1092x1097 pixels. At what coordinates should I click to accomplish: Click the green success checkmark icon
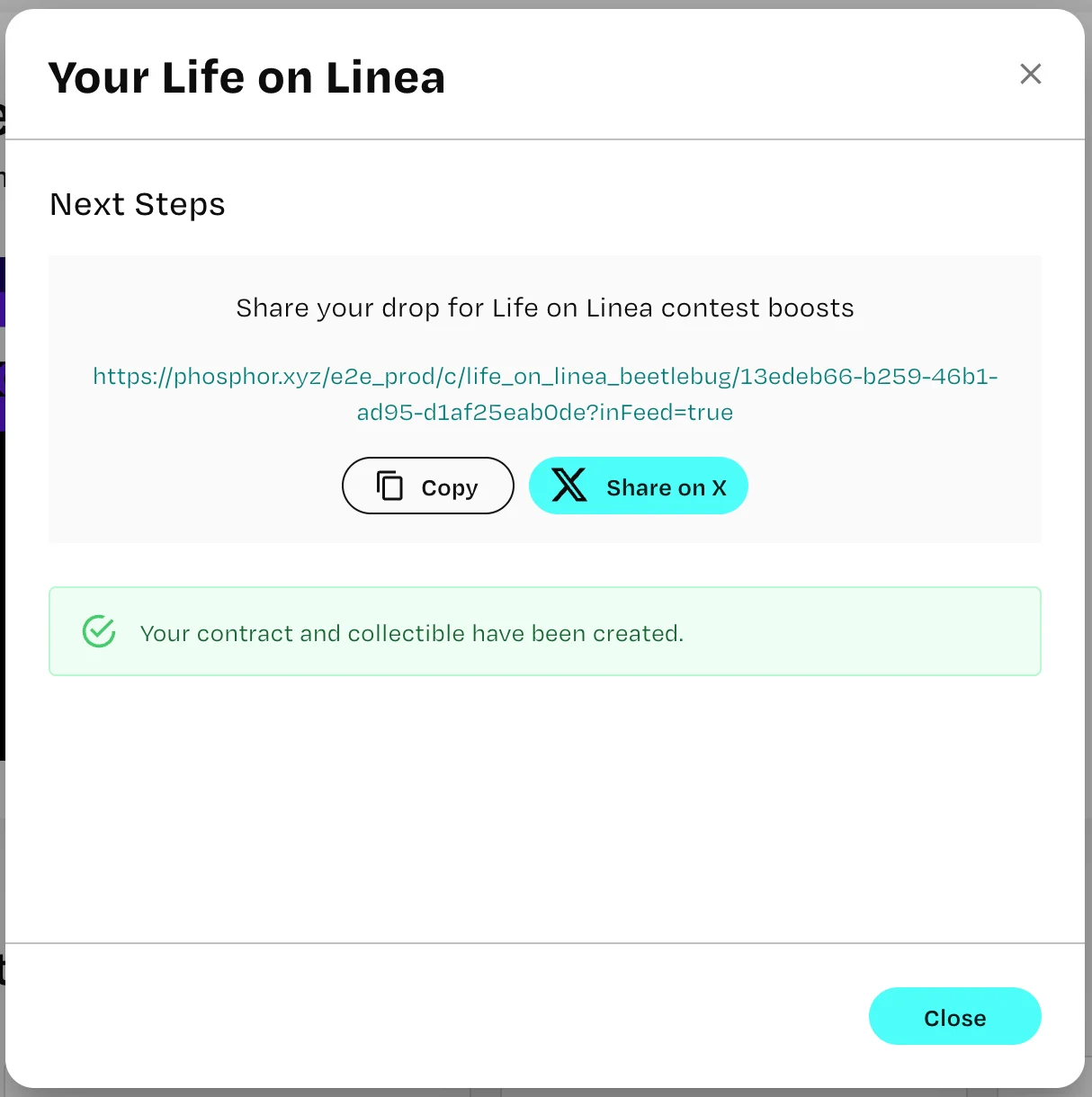99,631
